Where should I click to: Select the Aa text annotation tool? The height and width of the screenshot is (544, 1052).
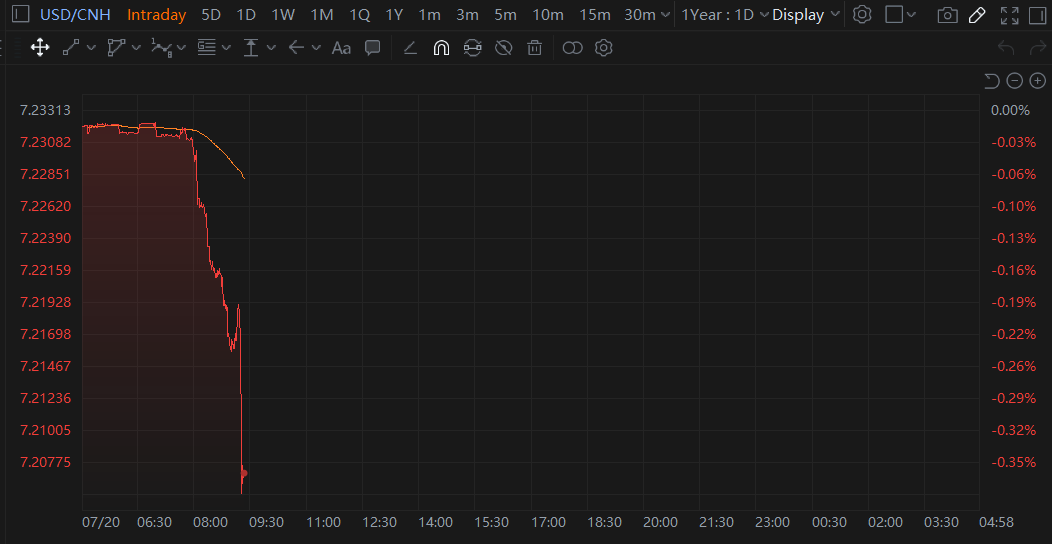click(x=341, y=48)
